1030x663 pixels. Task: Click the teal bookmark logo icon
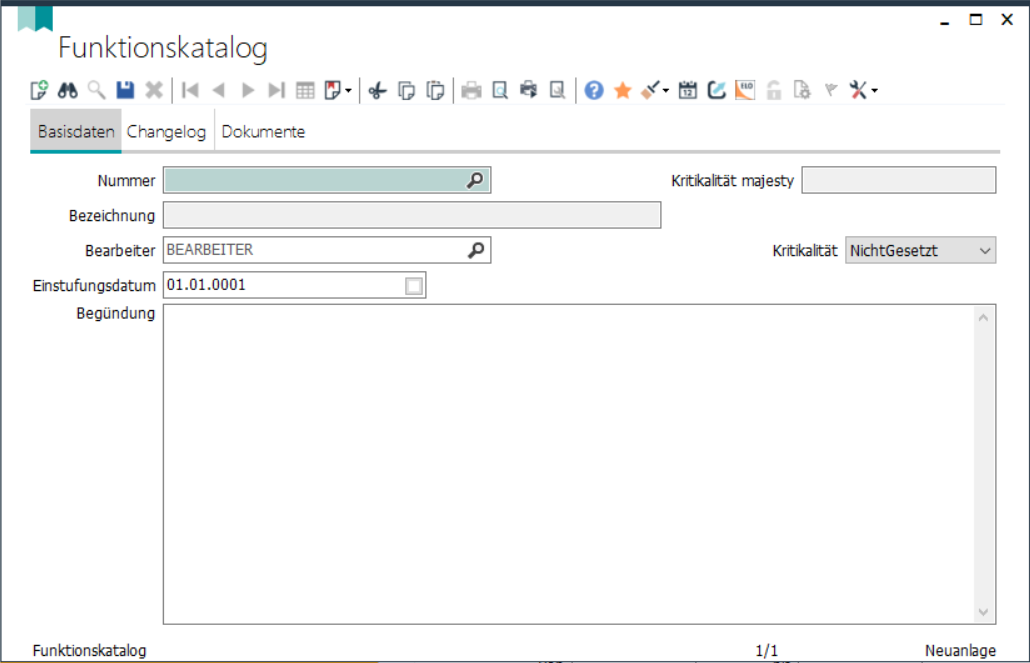(x=35, y=18)
